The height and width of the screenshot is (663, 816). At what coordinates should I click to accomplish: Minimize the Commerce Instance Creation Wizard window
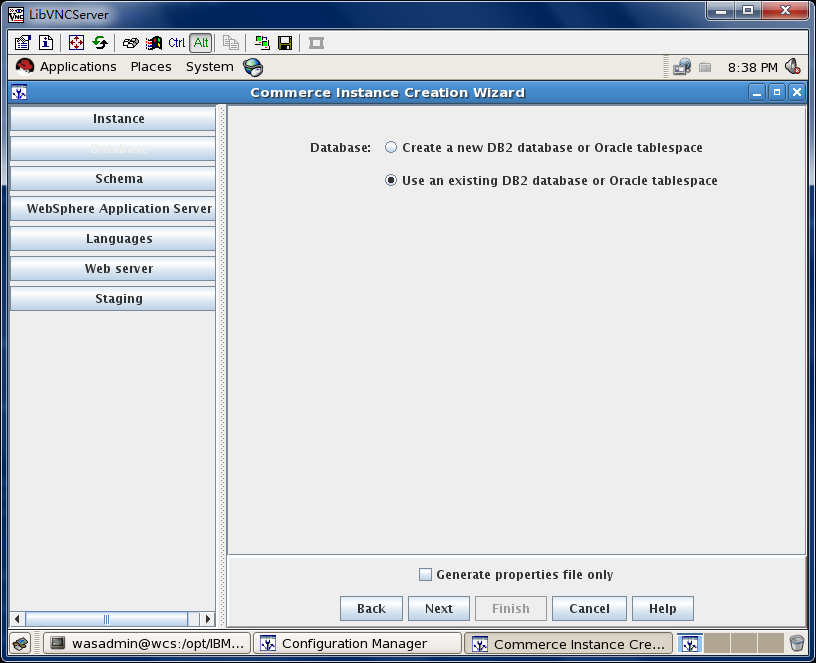tap(757, 93)
